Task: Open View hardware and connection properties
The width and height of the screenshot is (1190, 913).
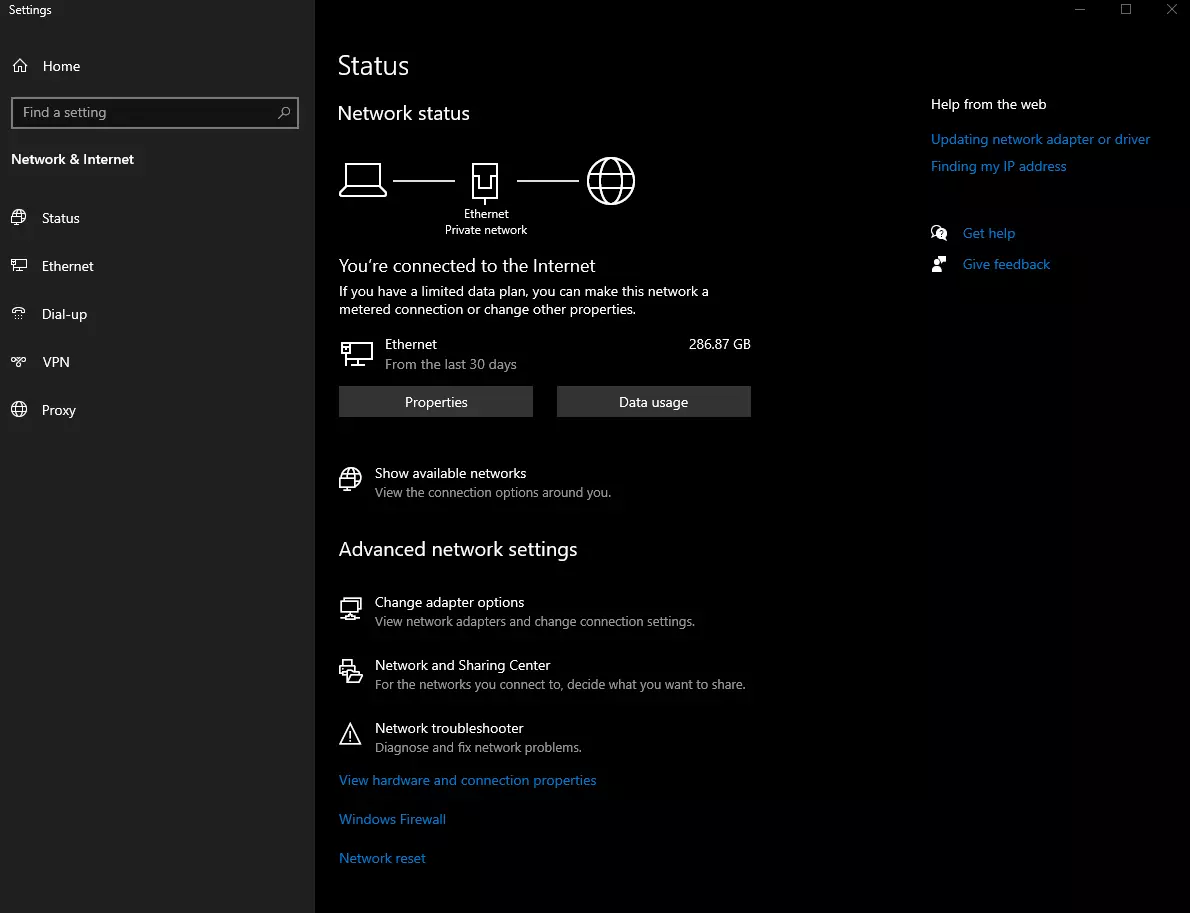Action: (x=467, y=780)
